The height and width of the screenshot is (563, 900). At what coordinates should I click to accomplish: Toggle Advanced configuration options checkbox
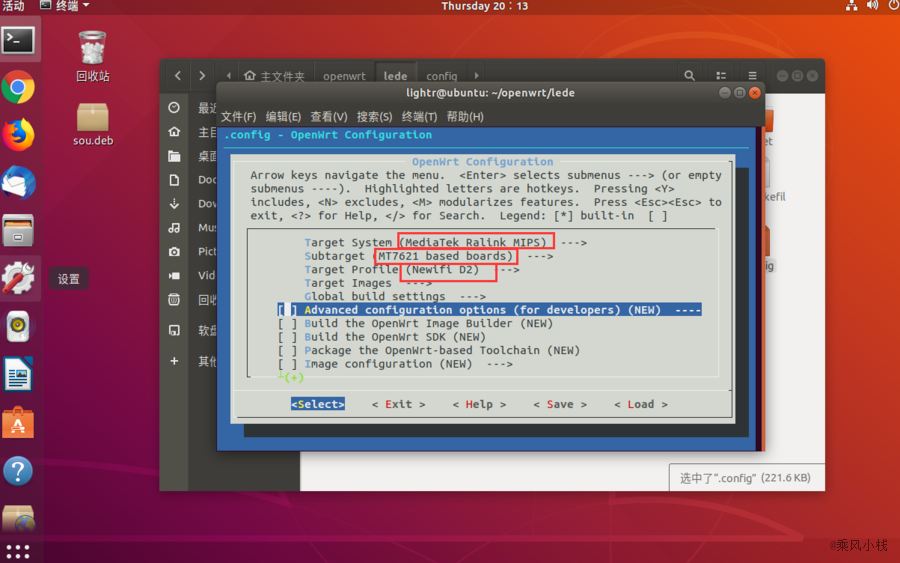coord(287,310)
